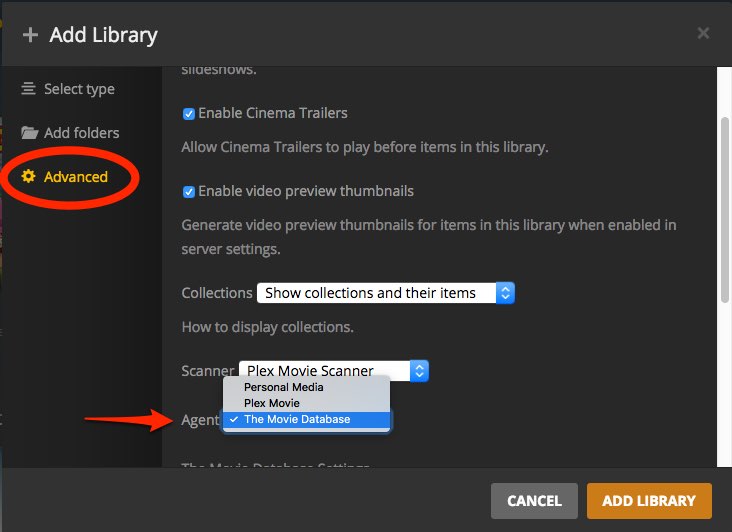Screen dimensions: 732x532
Task: Click the Allow Cinema Trailers description text
Action: pyautogui.click(x=365, y=147)
